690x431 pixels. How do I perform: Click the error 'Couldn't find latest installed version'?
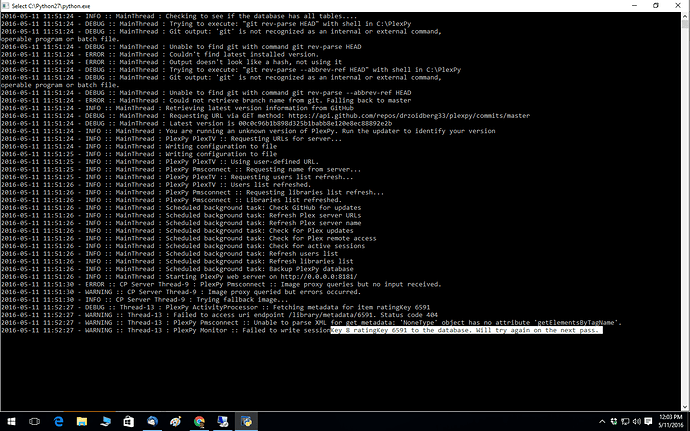point(159,55)
